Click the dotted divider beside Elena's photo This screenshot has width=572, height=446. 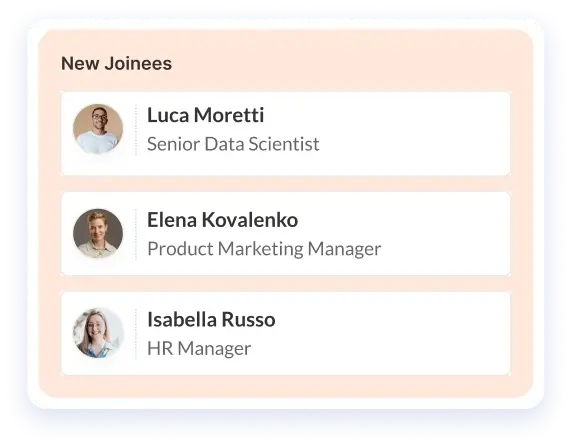coord(136,234)
